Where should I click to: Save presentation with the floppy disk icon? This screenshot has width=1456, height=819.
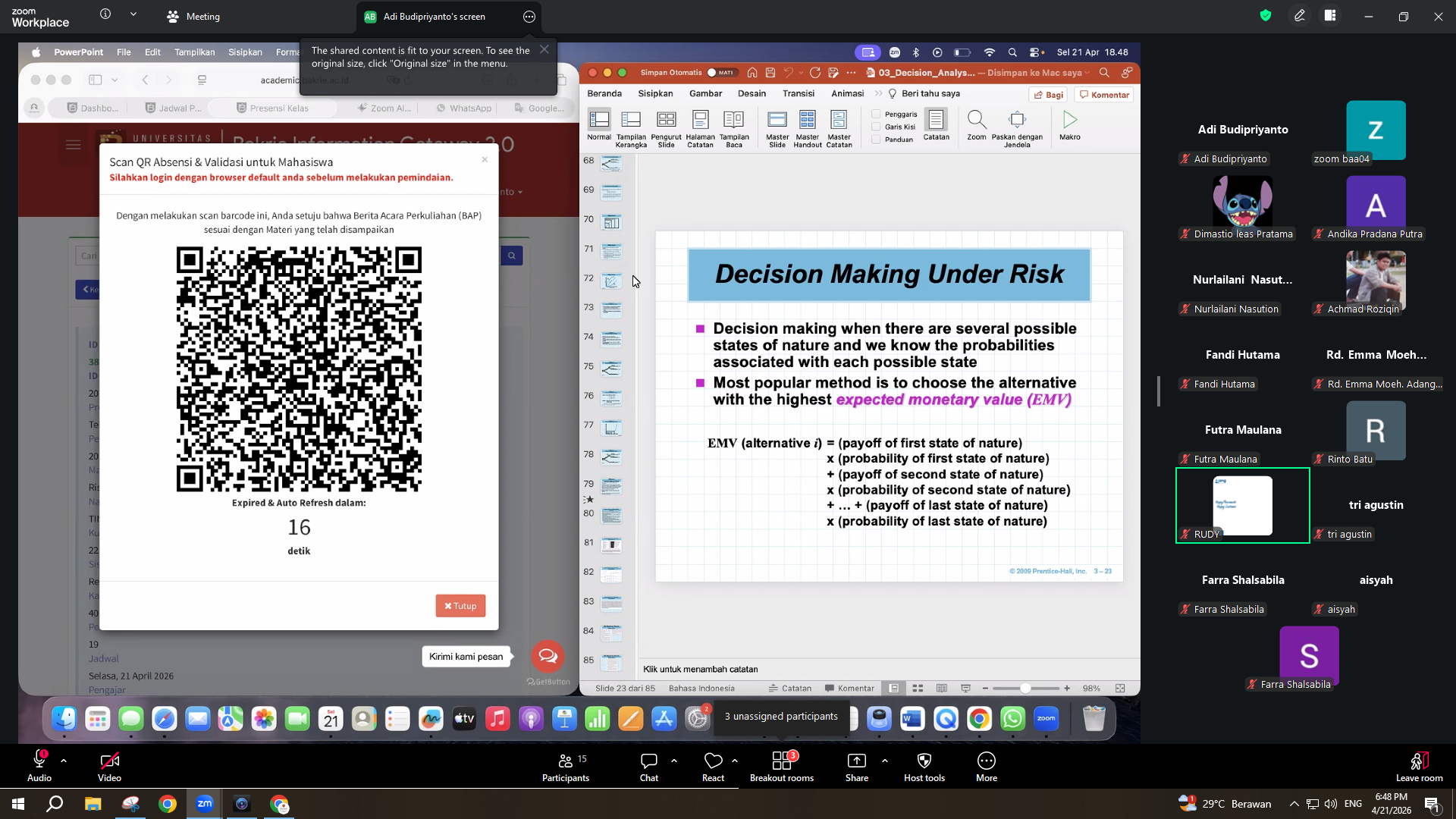(770, 73)
